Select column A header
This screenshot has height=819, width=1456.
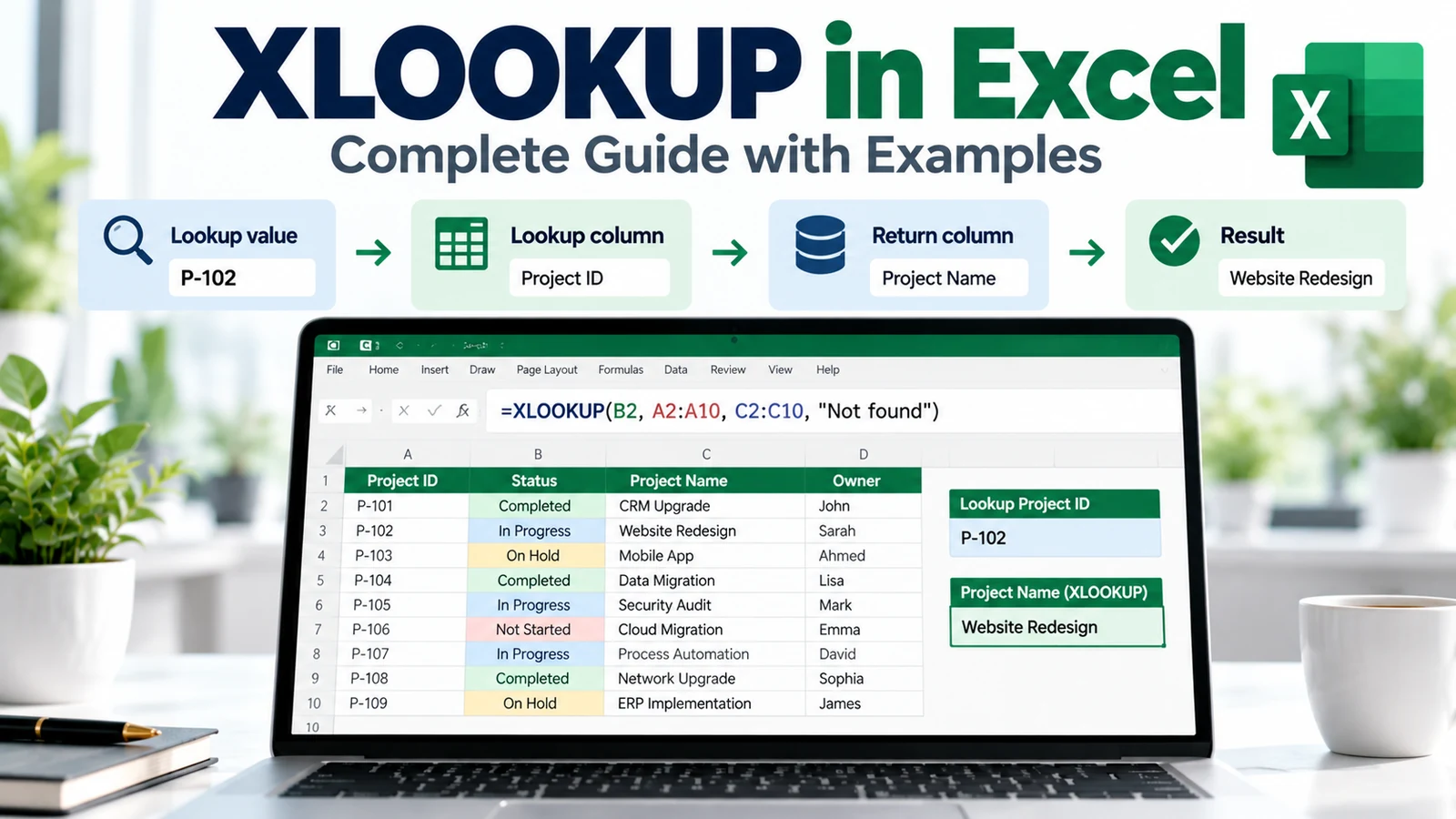click(407, 454)
